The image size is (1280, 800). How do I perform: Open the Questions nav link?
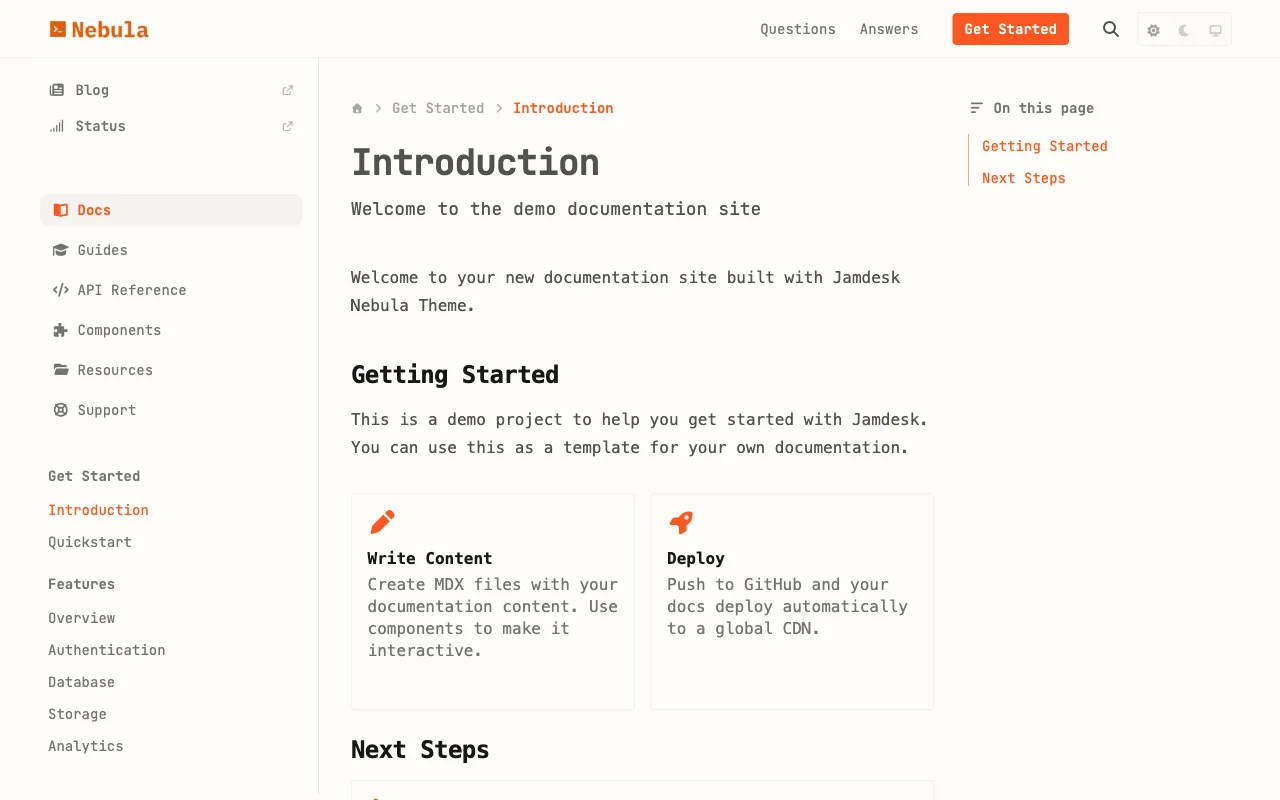tap(797, 29)
